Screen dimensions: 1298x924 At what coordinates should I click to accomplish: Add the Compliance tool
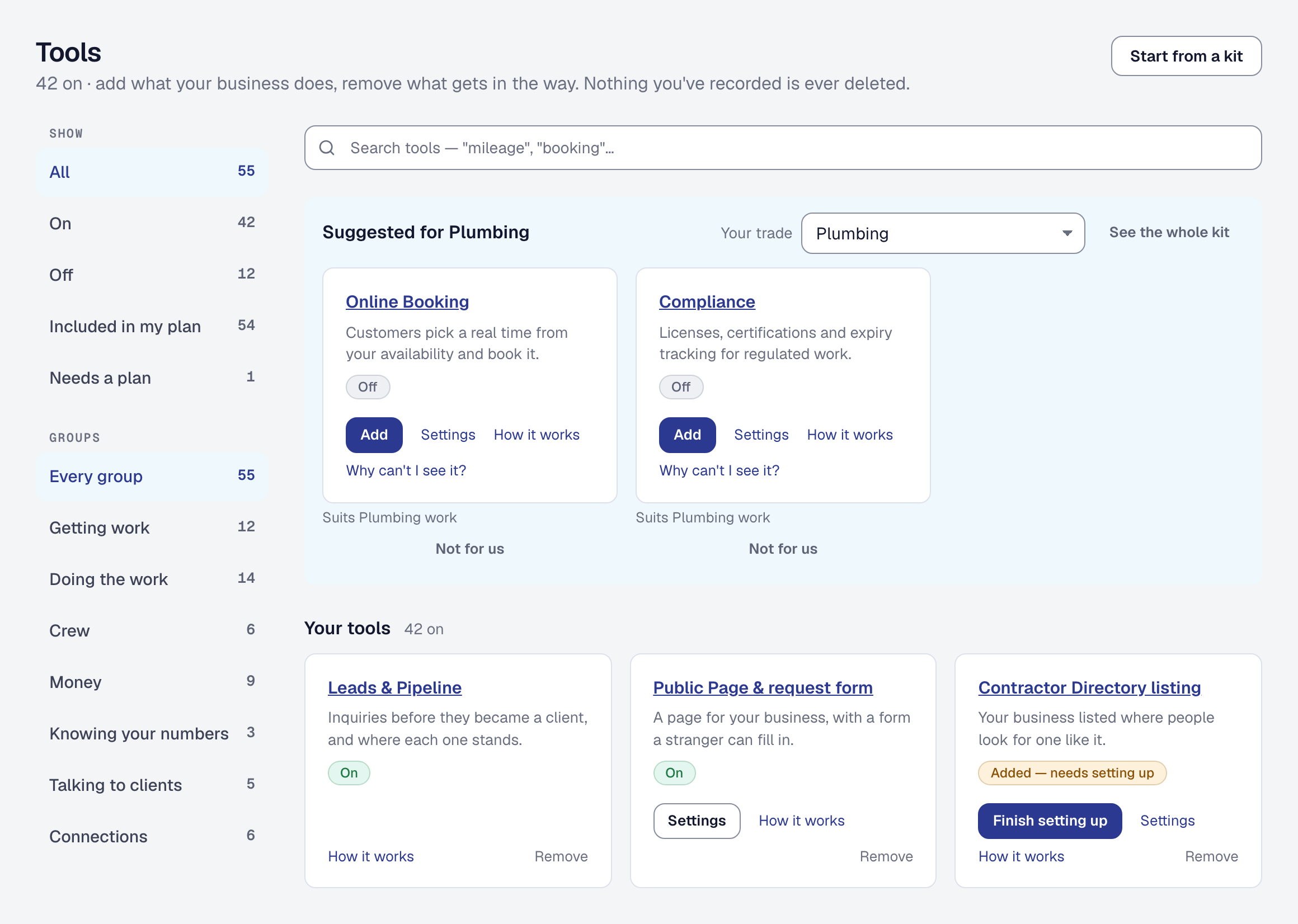click(688, 435)
